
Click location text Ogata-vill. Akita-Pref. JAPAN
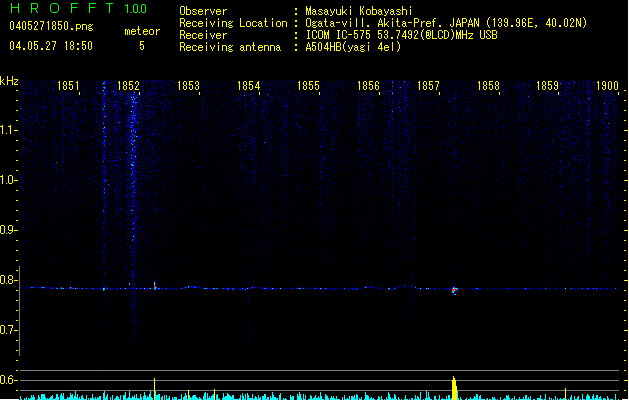pyautogui.click(x=392, y=23)
